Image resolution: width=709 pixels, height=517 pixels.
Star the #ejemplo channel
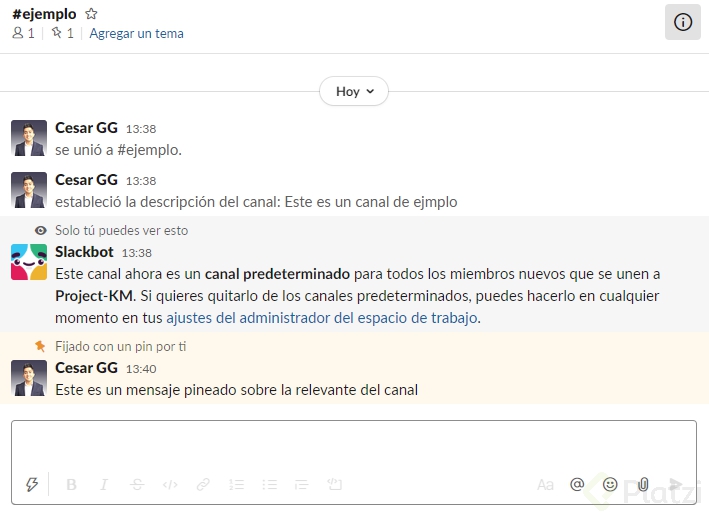pos(91,14)
